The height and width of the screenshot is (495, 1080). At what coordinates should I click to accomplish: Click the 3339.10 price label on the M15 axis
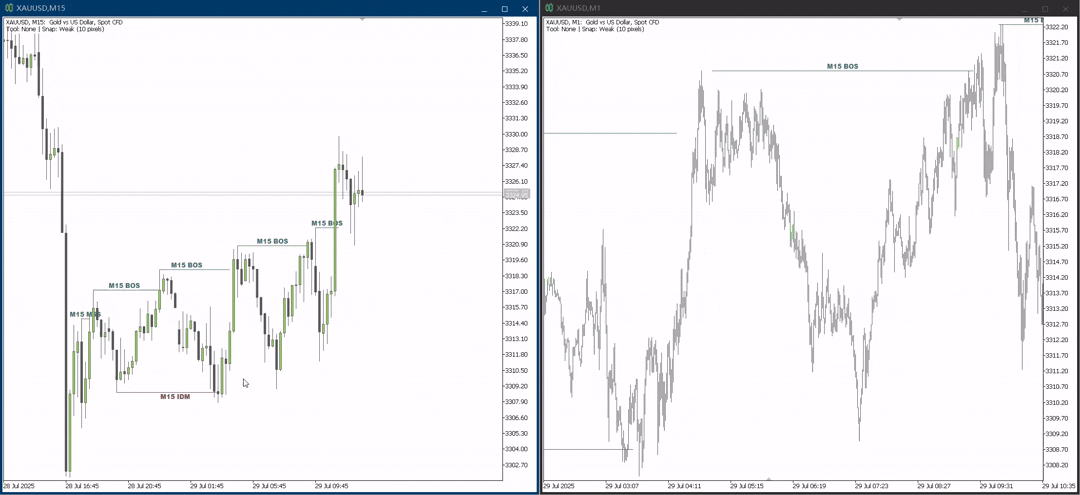[x=516, y=23]
